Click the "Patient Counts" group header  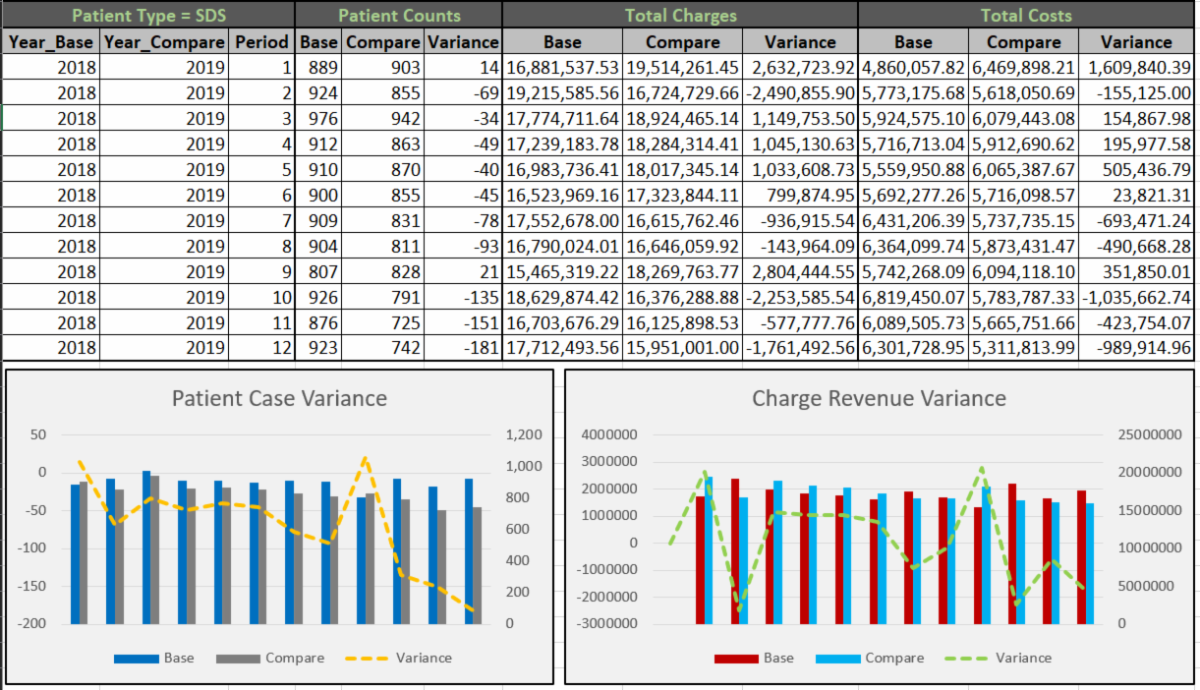click(x=399, y=15)
